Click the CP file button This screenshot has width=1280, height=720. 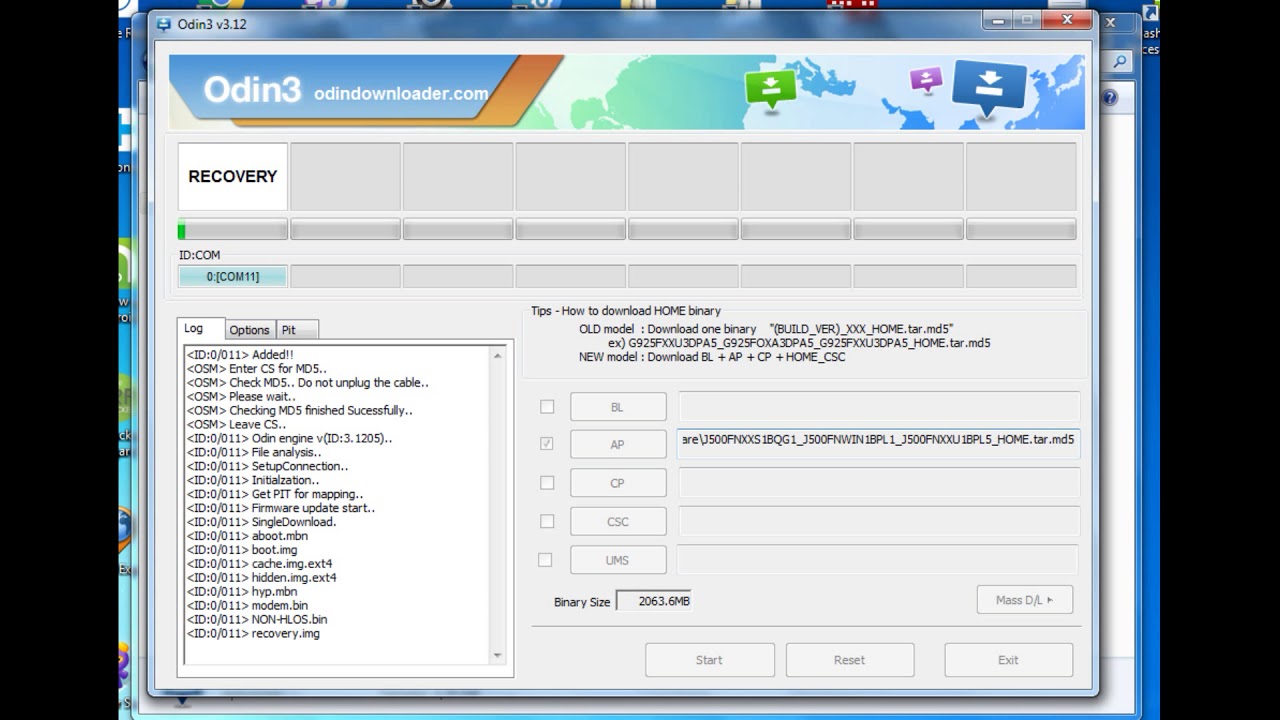(x=618, y=483)
